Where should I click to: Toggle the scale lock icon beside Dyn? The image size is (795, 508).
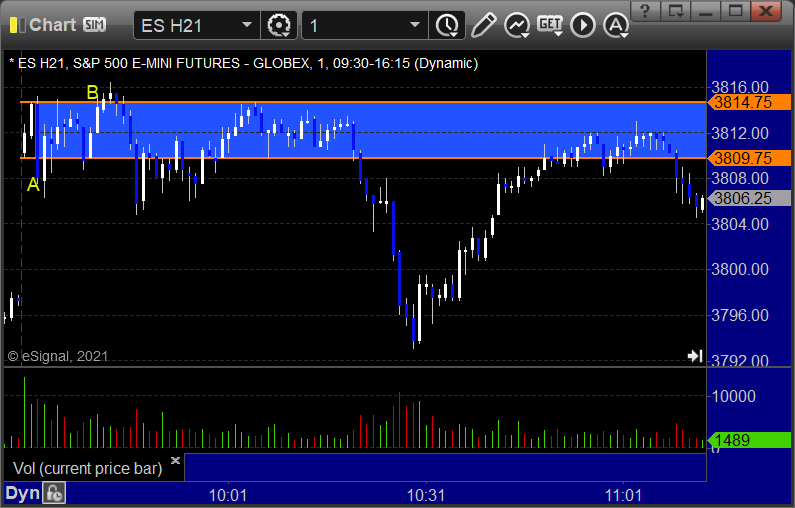[x=54, y=493]
